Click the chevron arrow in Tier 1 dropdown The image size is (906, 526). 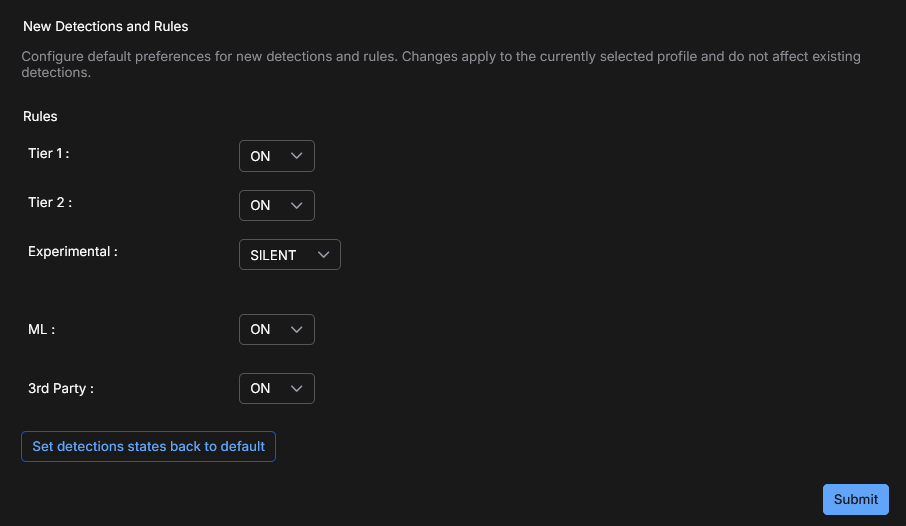(x=295, y=156)
